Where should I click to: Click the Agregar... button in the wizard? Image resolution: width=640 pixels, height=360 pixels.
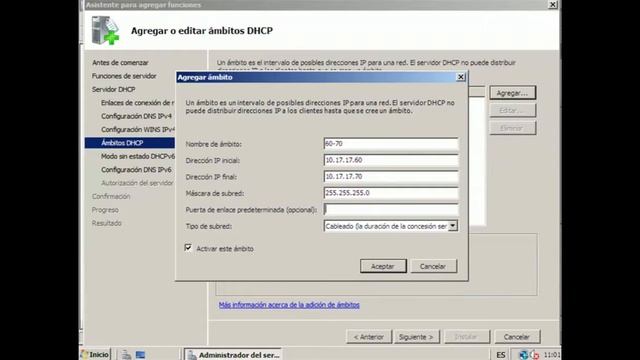tap(512, 93)
